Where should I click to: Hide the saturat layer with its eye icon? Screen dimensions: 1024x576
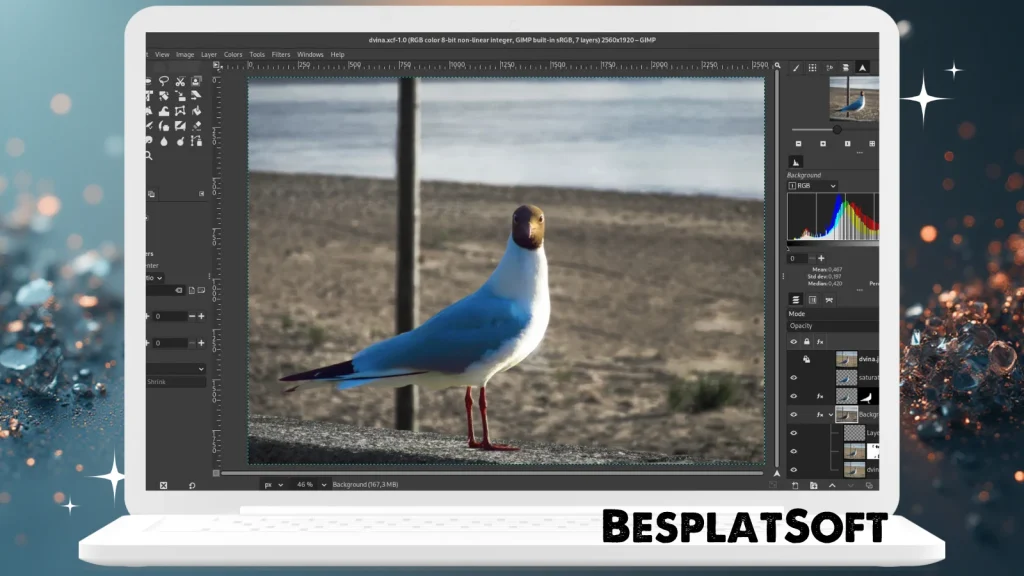pyautogui.click(x=793, y=378)
